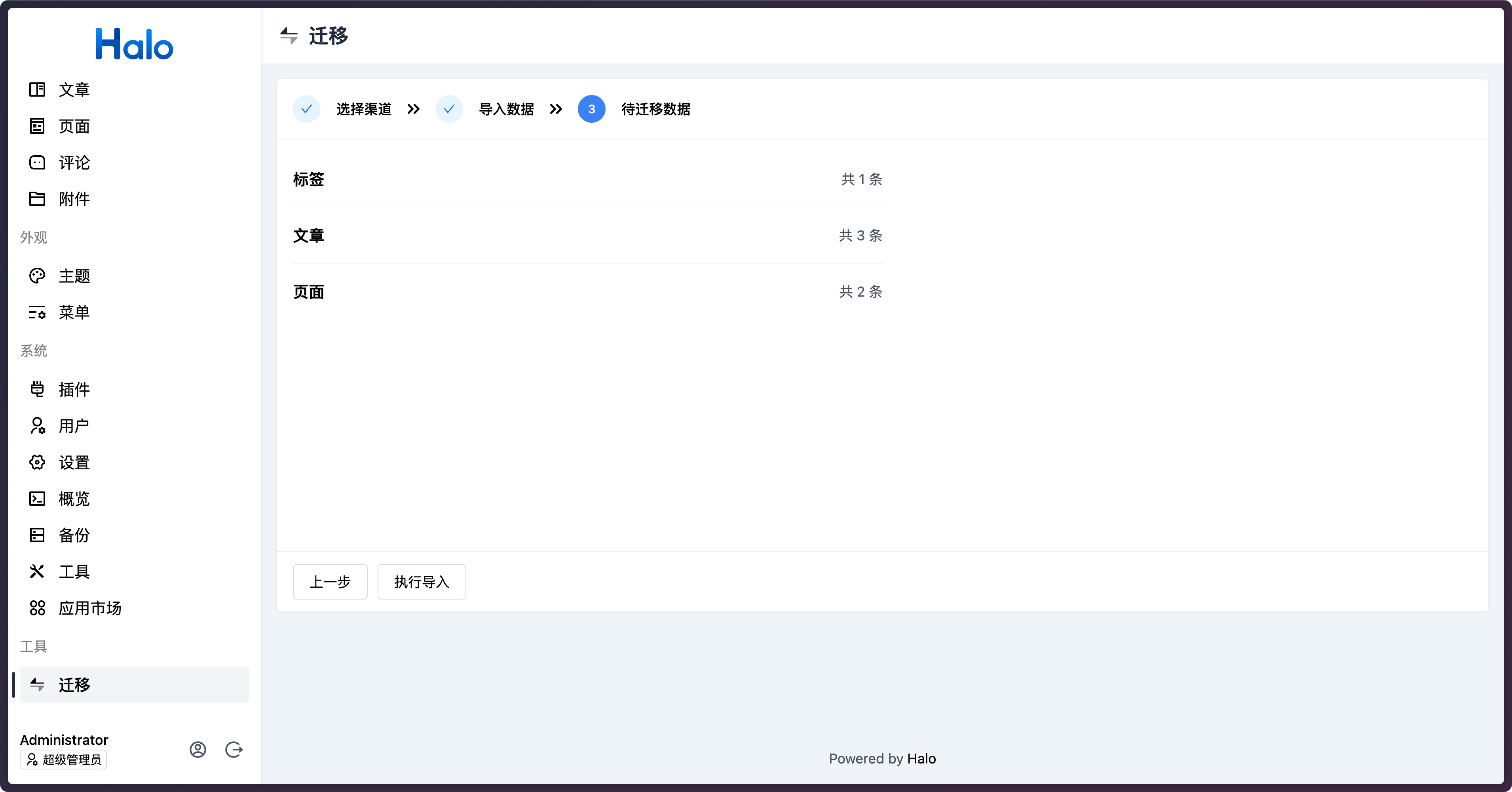The image size is (1512, 792).
Task: Click the 主题 theme palette icon
Action: (37, 276)
